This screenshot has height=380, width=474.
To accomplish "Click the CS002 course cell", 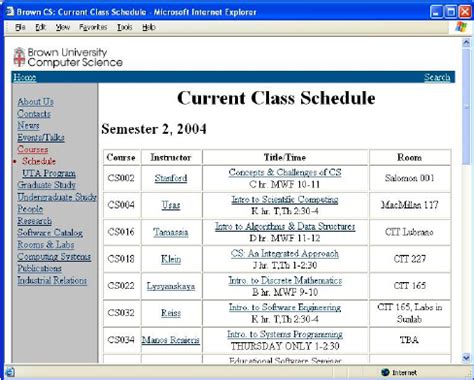I will coord(121,178).
